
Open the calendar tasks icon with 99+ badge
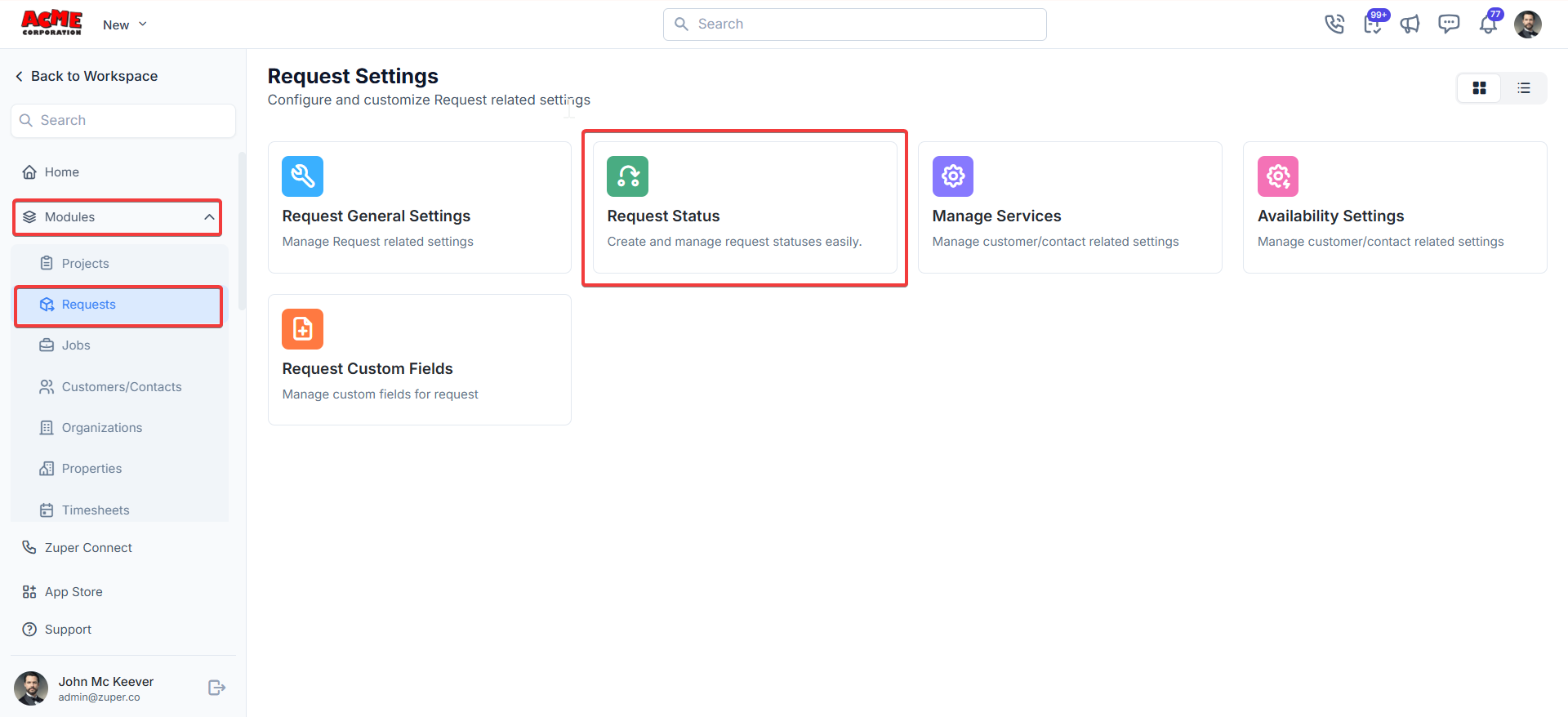pos(1374,24)
